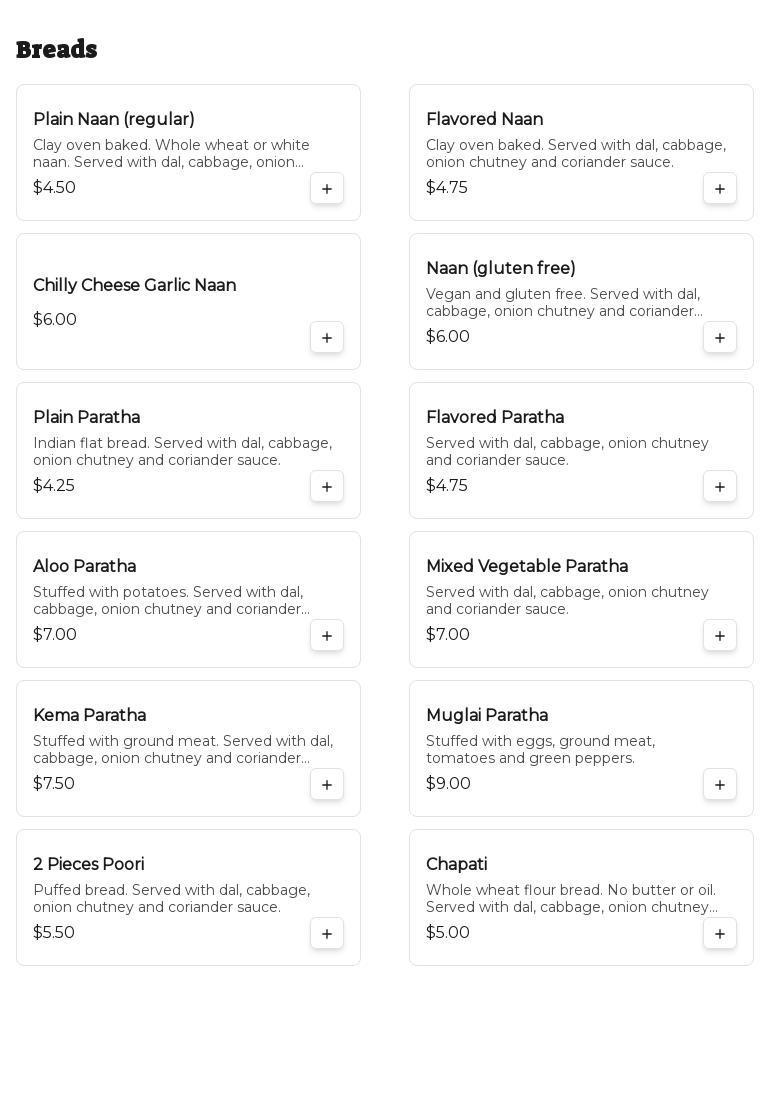Add Muglai Paratha via plus icon

(x=720, y=784)
